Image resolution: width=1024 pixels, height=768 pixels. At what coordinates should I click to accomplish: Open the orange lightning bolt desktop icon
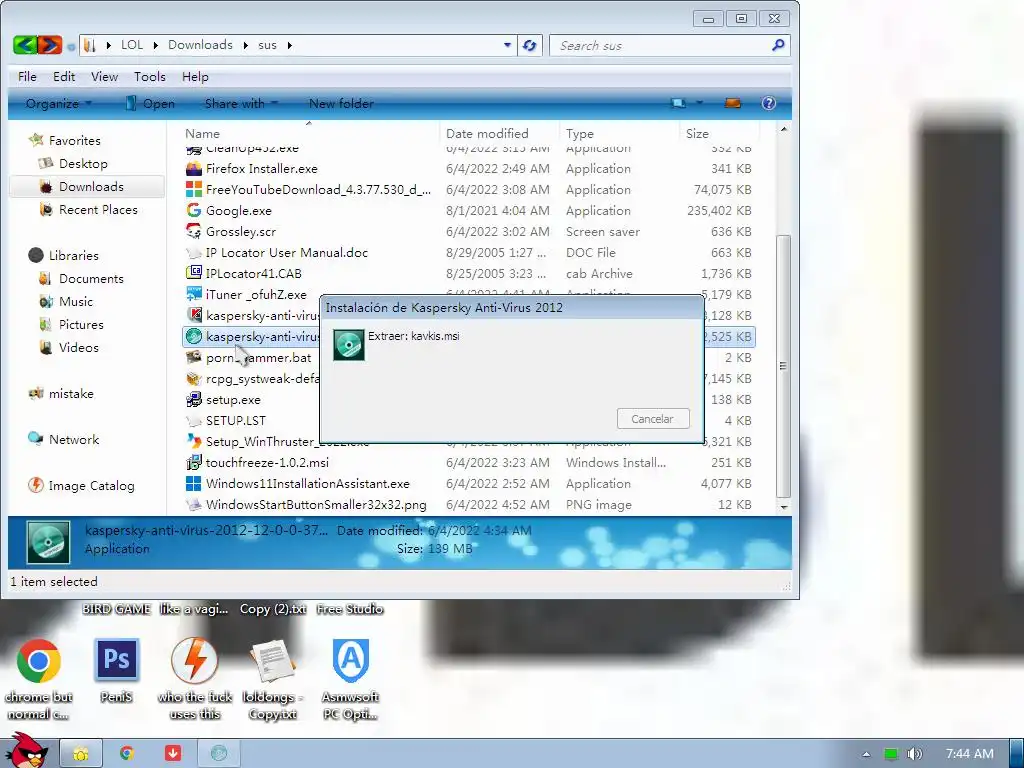tap(195, 661)
